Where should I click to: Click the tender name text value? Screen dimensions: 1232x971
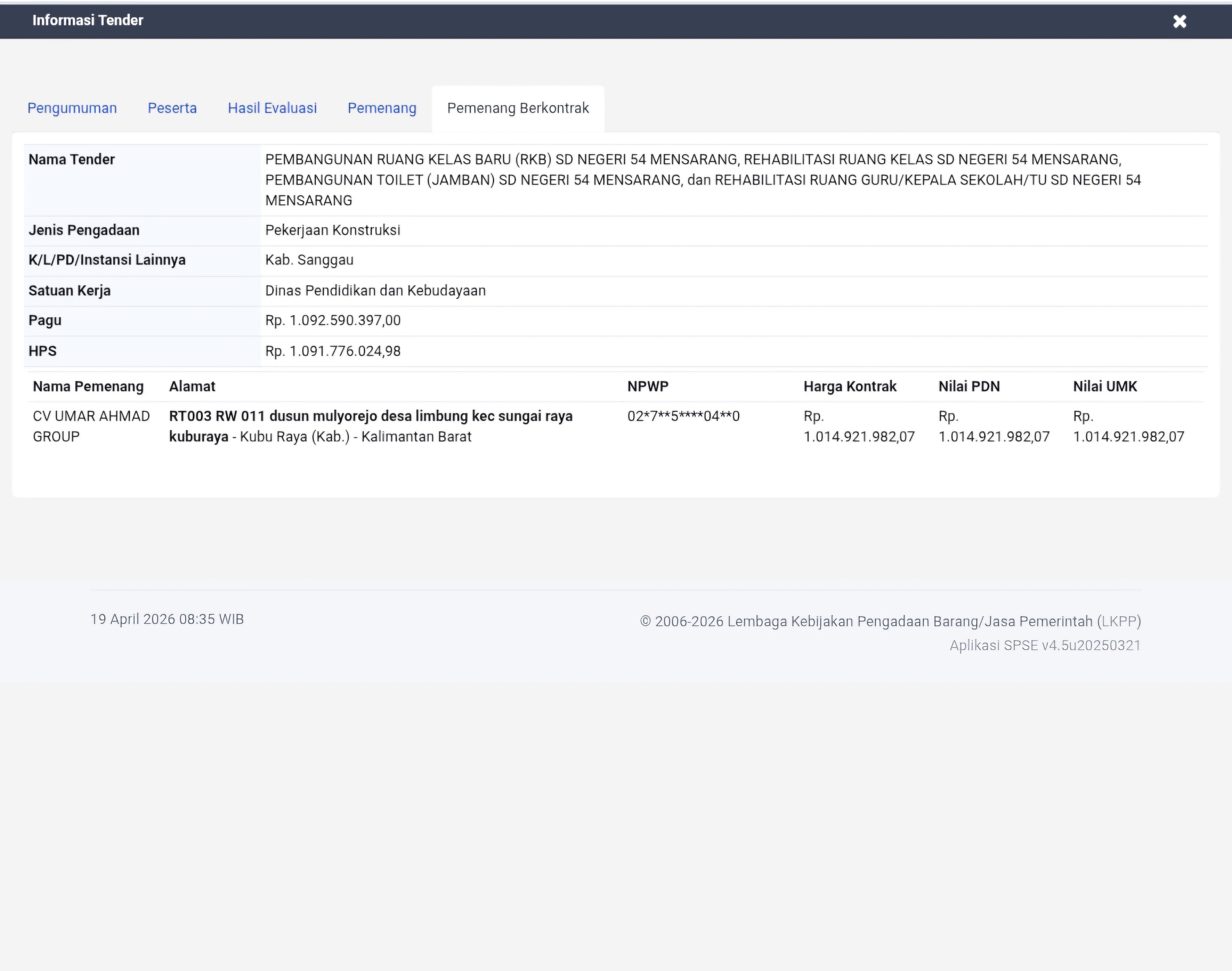point(702,180)
